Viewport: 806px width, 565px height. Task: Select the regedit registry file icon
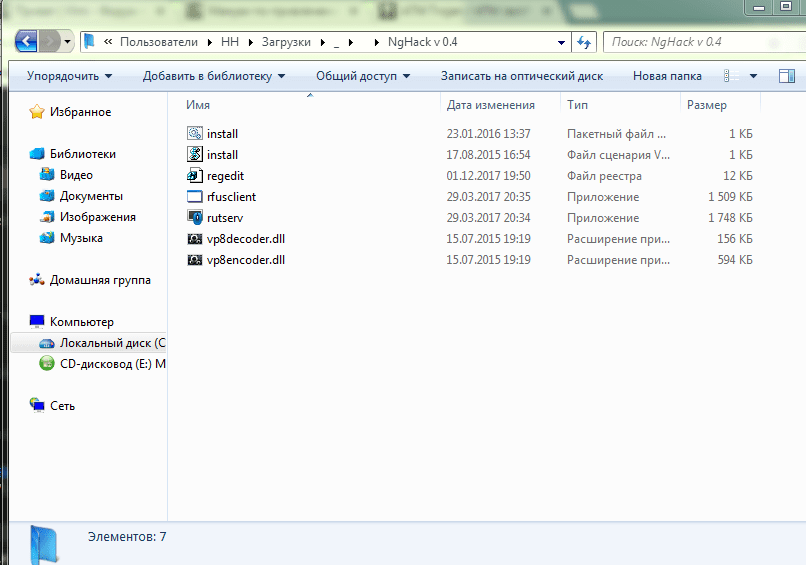pyautogui.click(x=195, y=176)
